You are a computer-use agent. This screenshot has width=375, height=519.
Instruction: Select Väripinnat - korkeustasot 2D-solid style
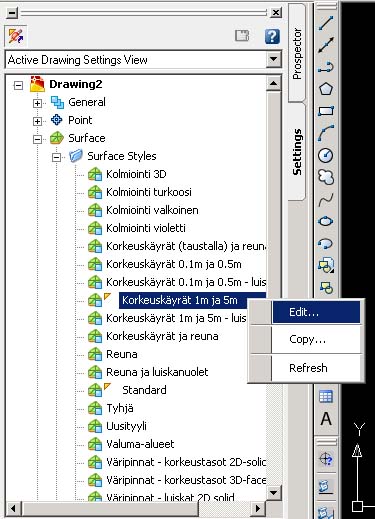coord(186,462)
